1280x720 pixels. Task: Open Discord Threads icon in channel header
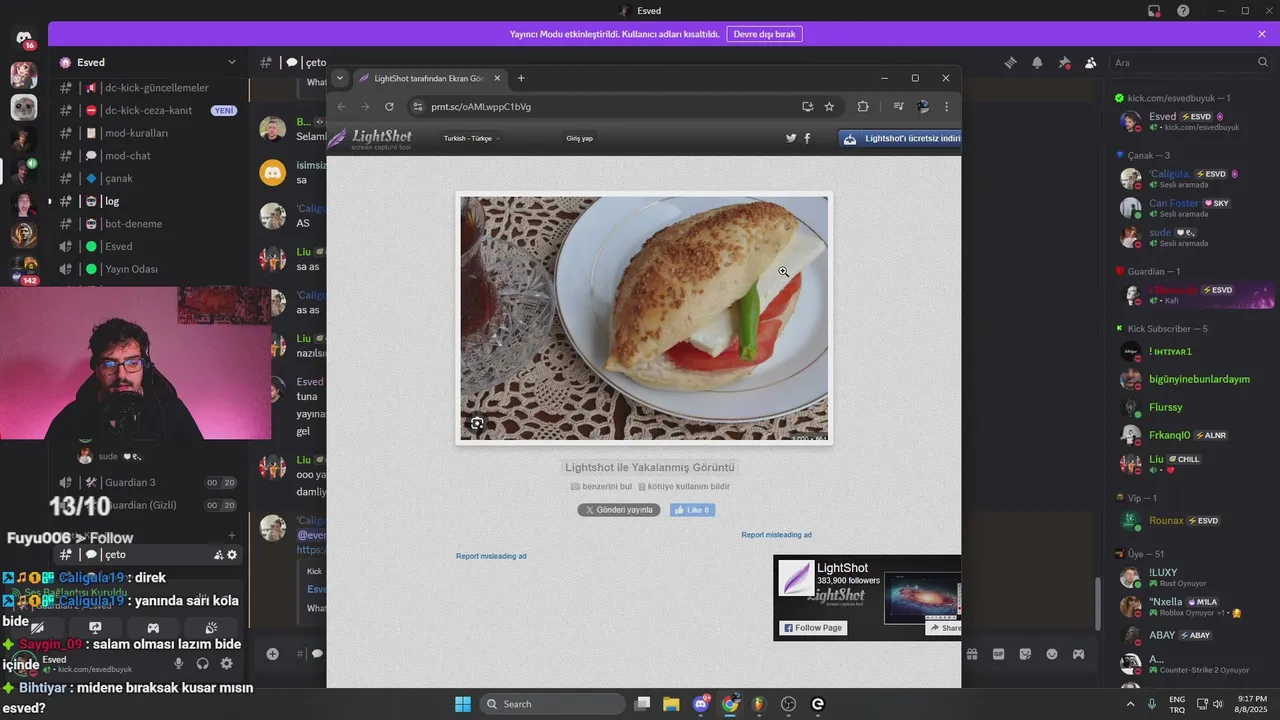1010,62
